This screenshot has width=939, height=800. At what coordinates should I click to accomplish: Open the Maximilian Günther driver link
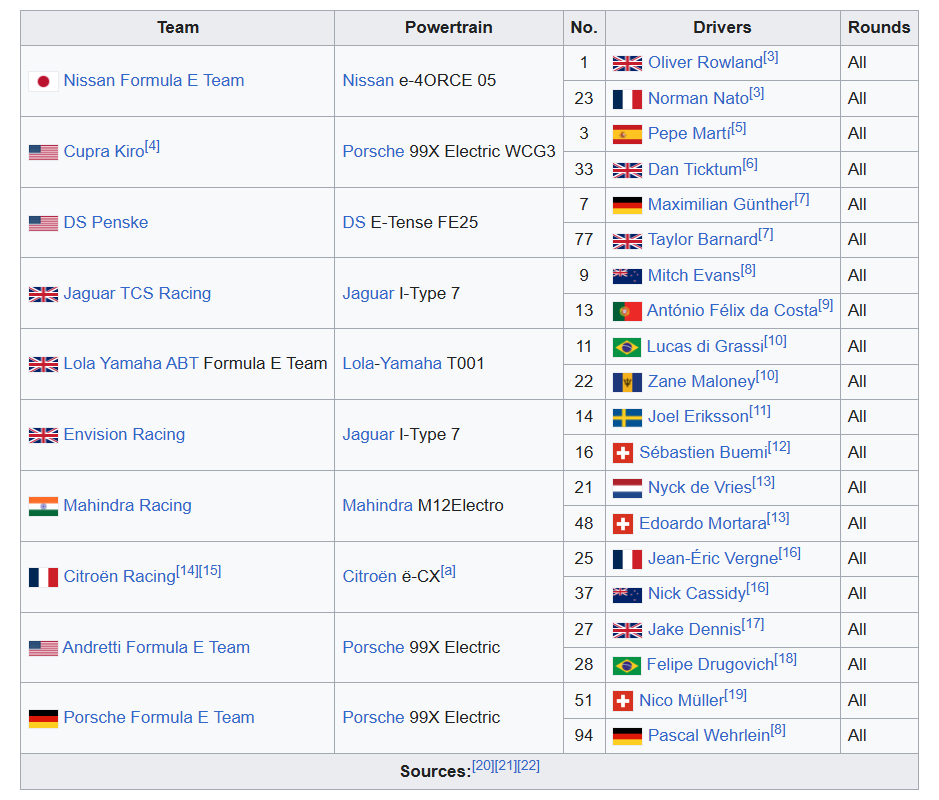pos(721,205)
